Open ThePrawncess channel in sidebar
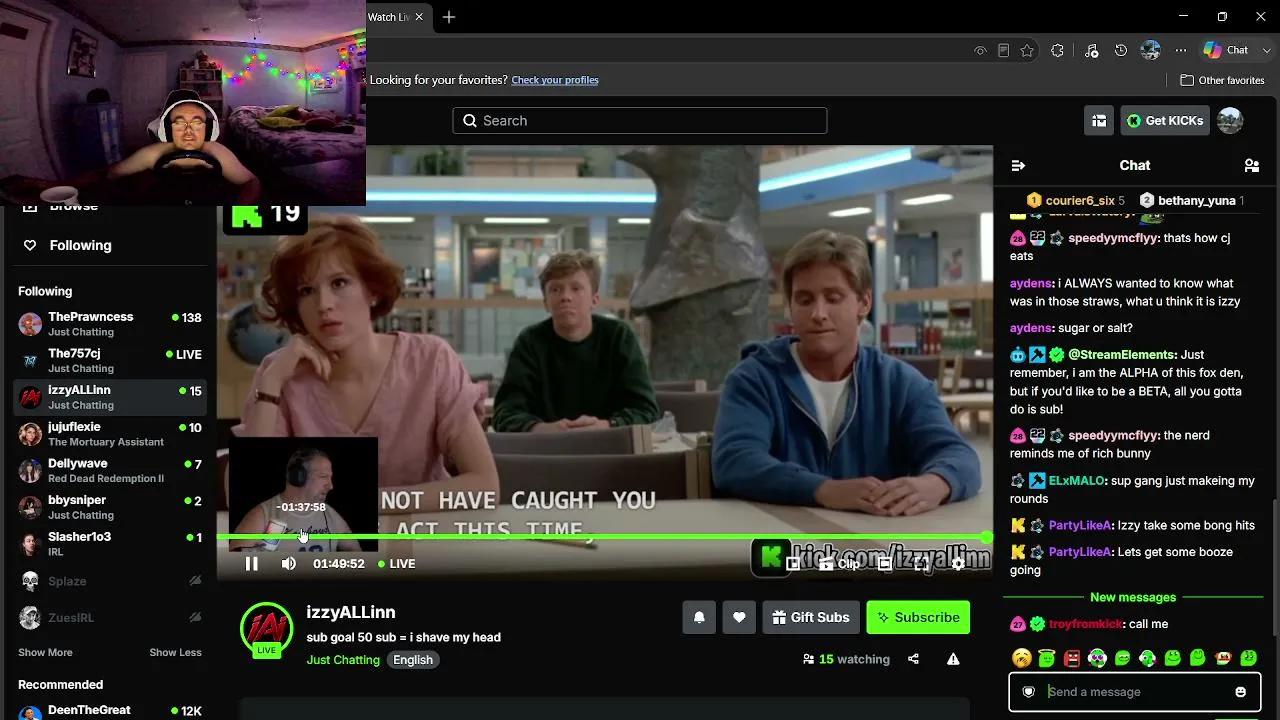Screen dimensions: 1280x720 [x=111, y=324]
